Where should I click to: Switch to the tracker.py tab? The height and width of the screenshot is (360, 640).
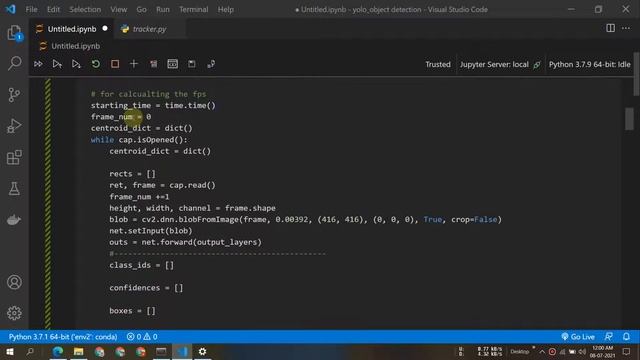[x=149, y=29]
